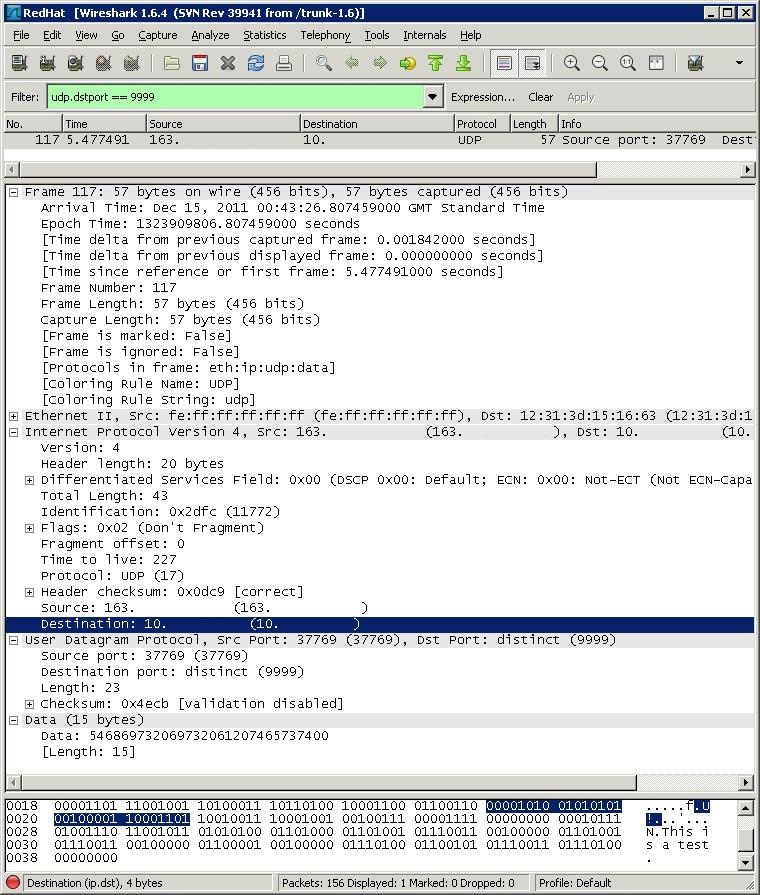Zoom in the packet text
Screen dimensions: 760x895
pyautogui.click(x=572, y=63)
